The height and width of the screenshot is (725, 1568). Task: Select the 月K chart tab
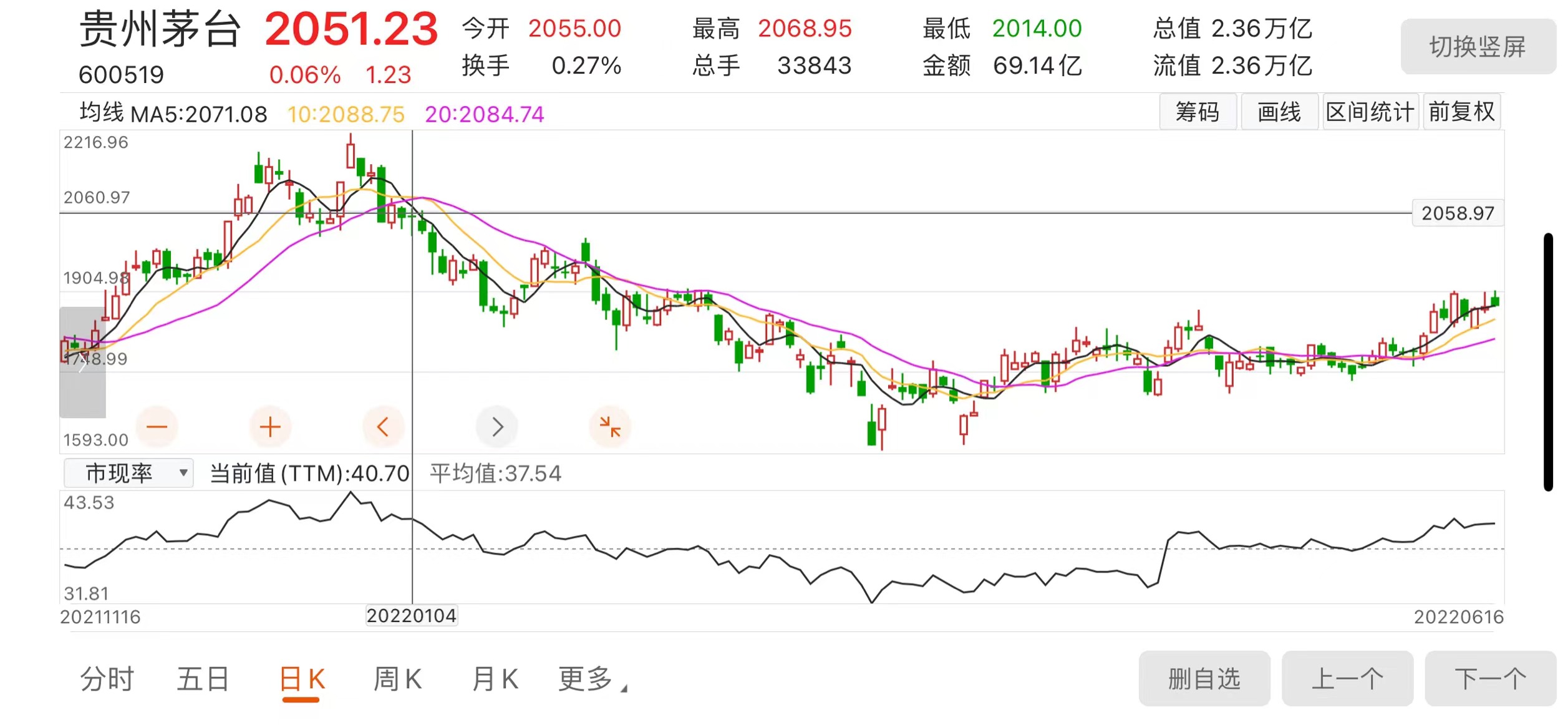click(495, 679)
